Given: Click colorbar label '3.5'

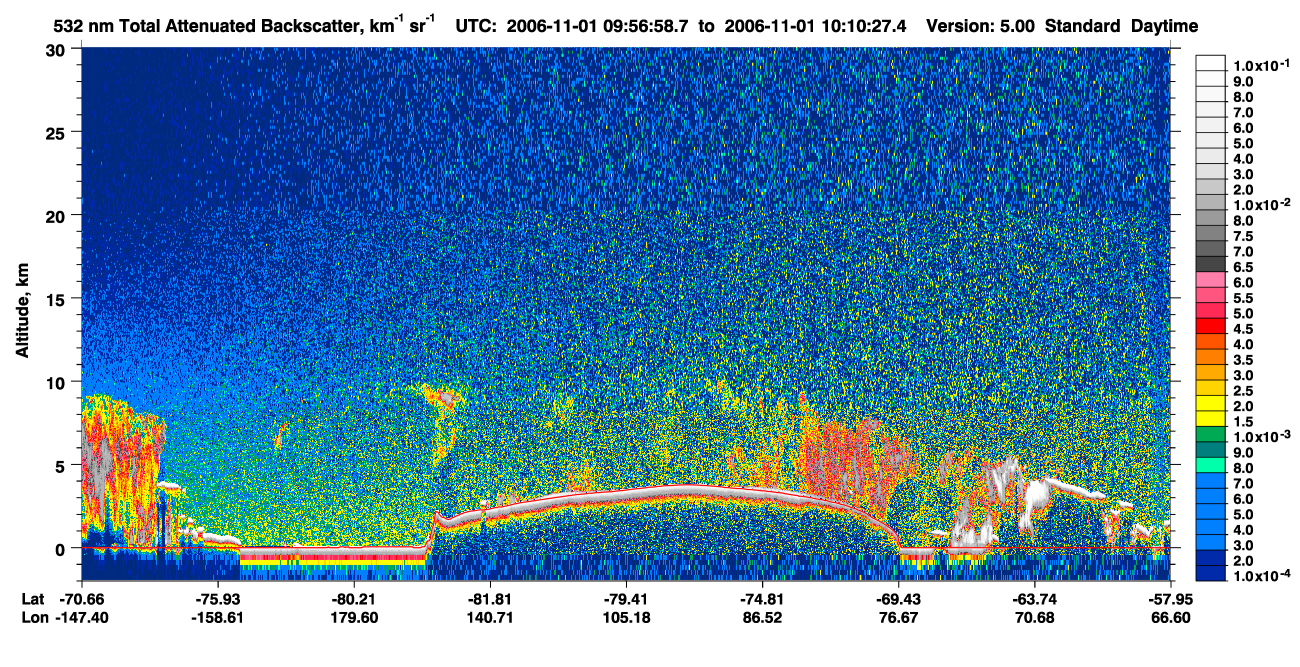Looking at the screenshot, I should click(1243, 360).
